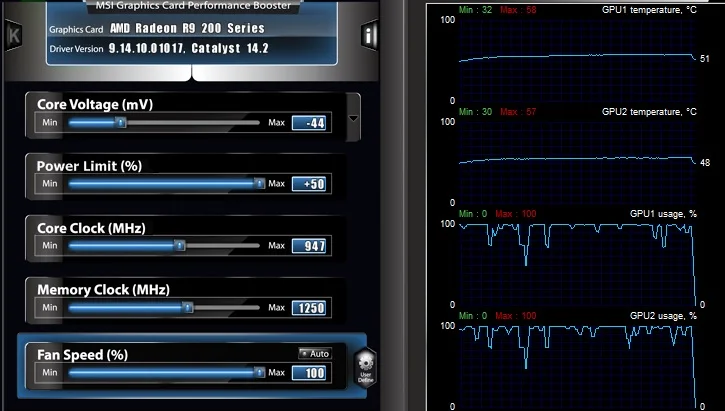Select the Memory Clock value field 1250
Viewport: 725px width, 411px height.
pos(309,308)
